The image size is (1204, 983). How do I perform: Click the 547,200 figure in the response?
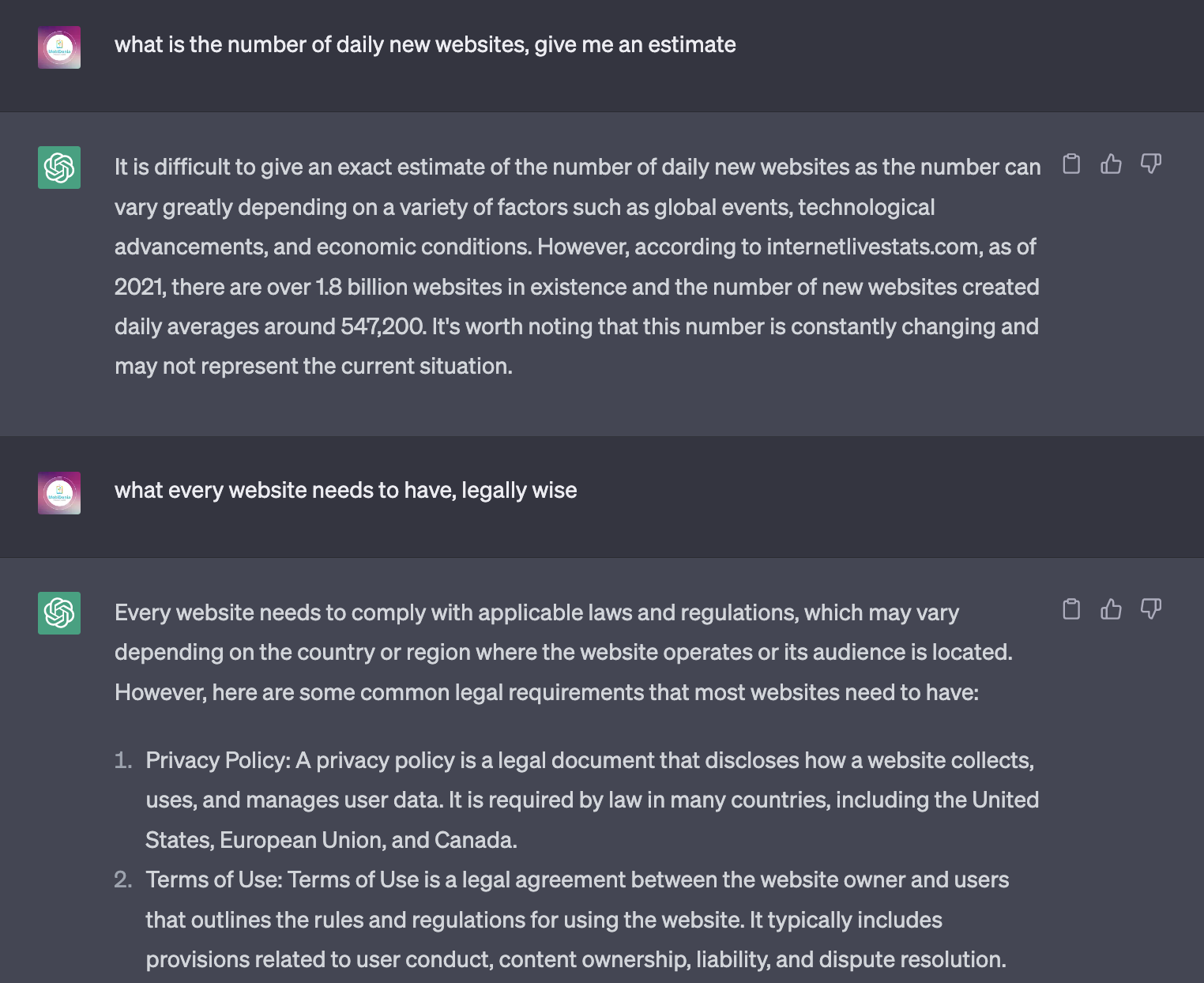click(x=383, y=327)
